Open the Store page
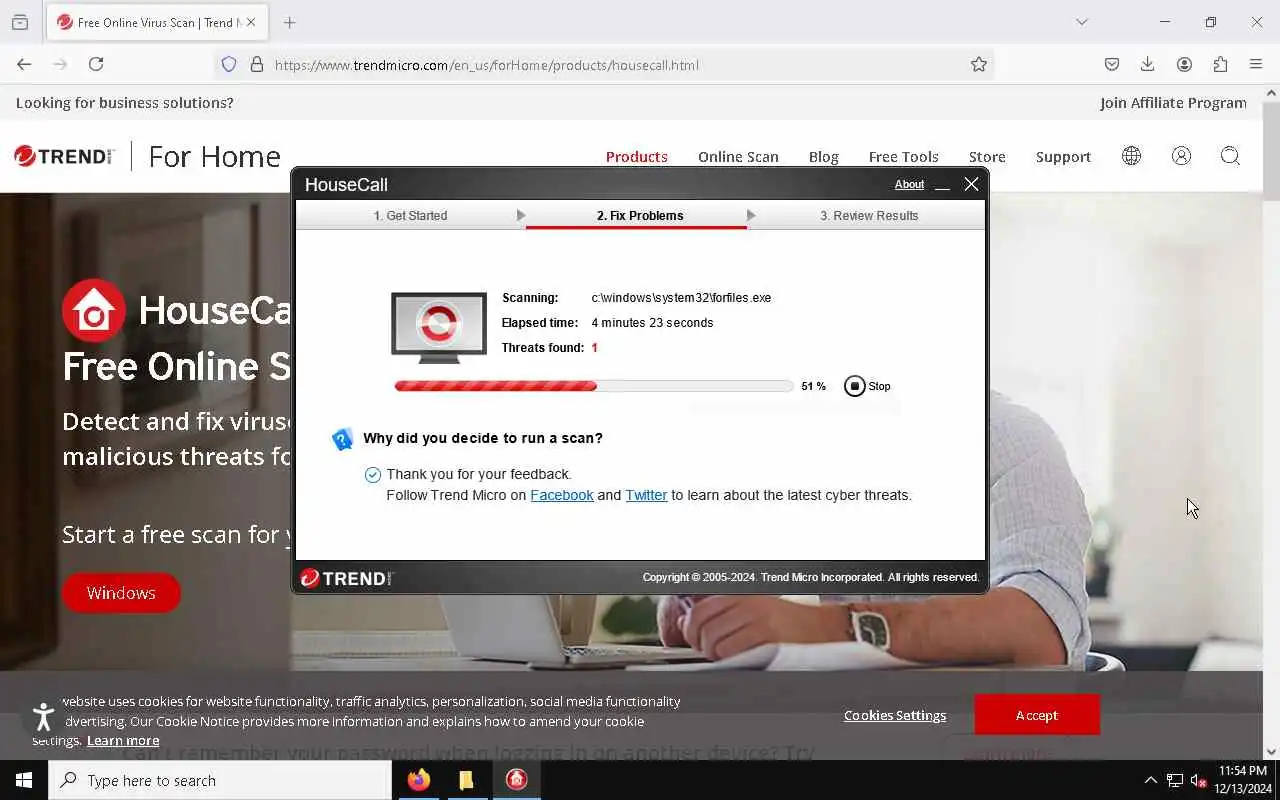Screen dimensions: 1280x800 pos(987,157)
